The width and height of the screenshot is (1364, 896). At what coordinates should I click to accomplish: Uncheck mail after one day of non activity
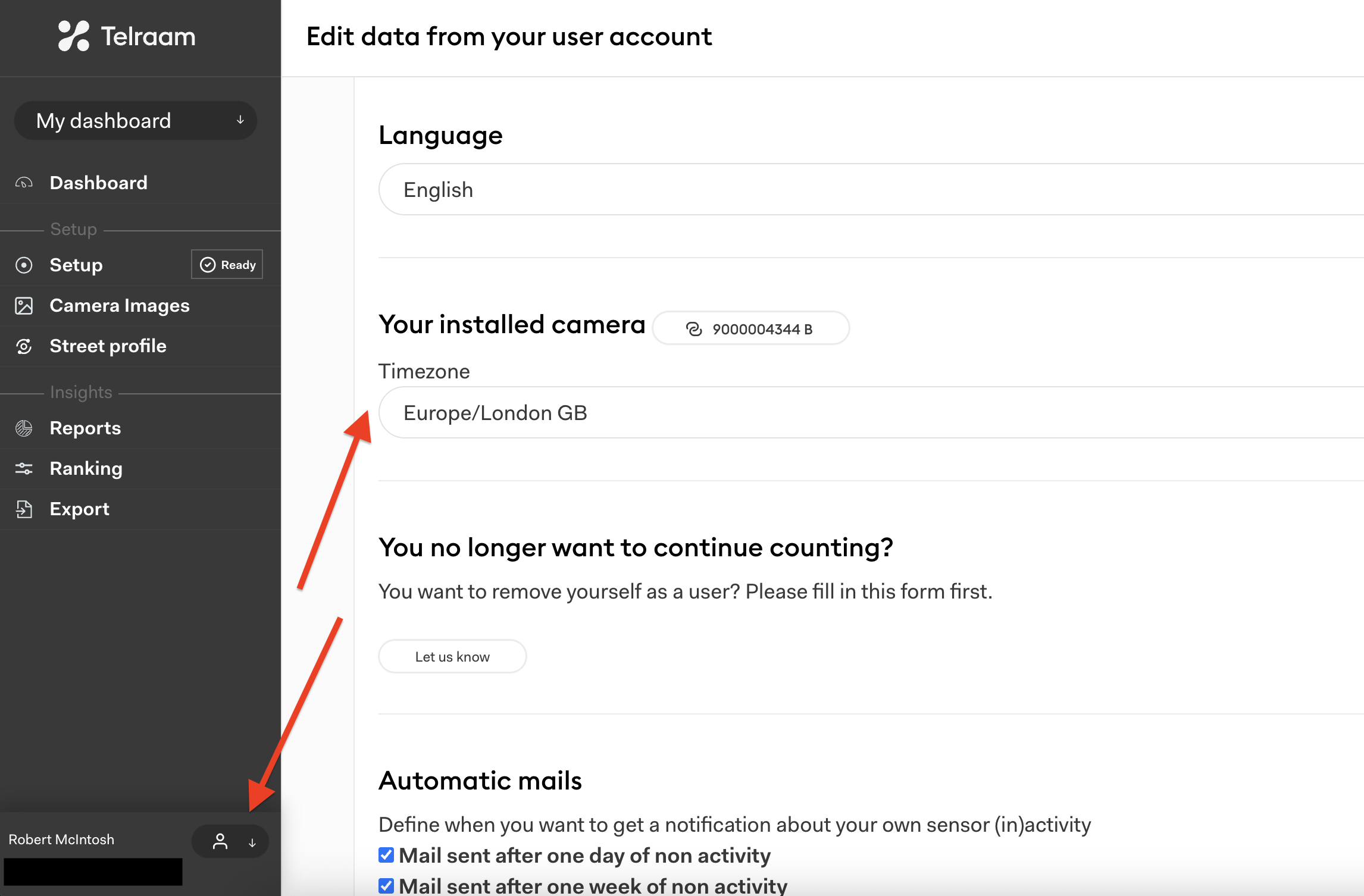(x=386, y=855)
